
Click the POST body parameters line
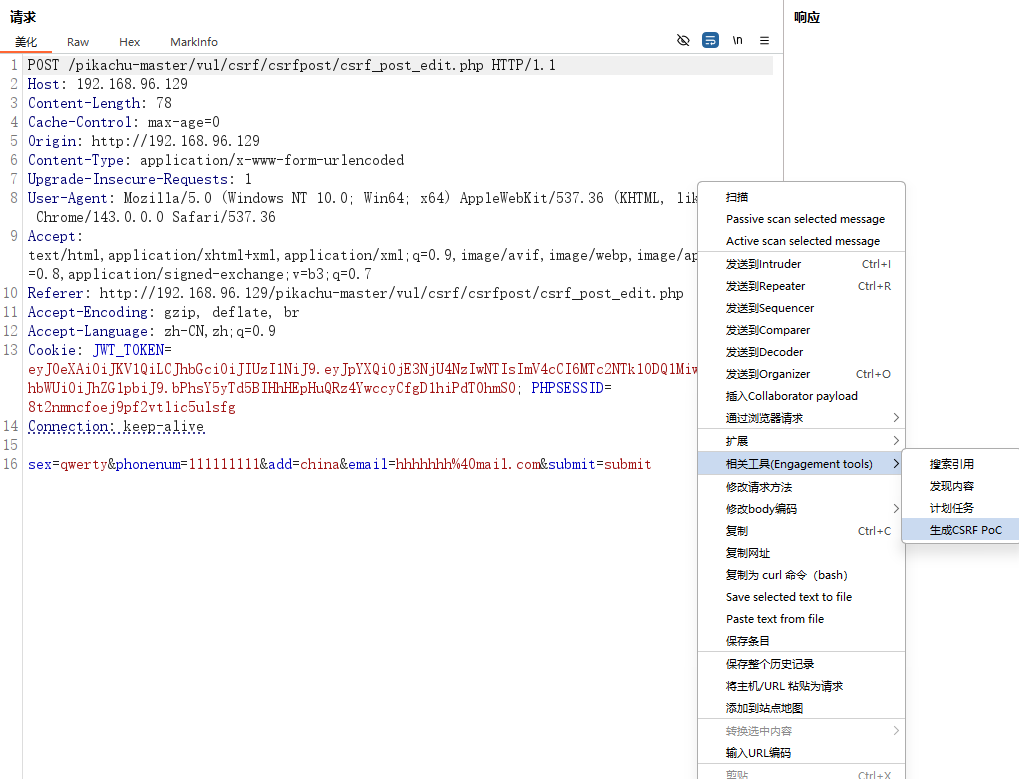point(339,464)
